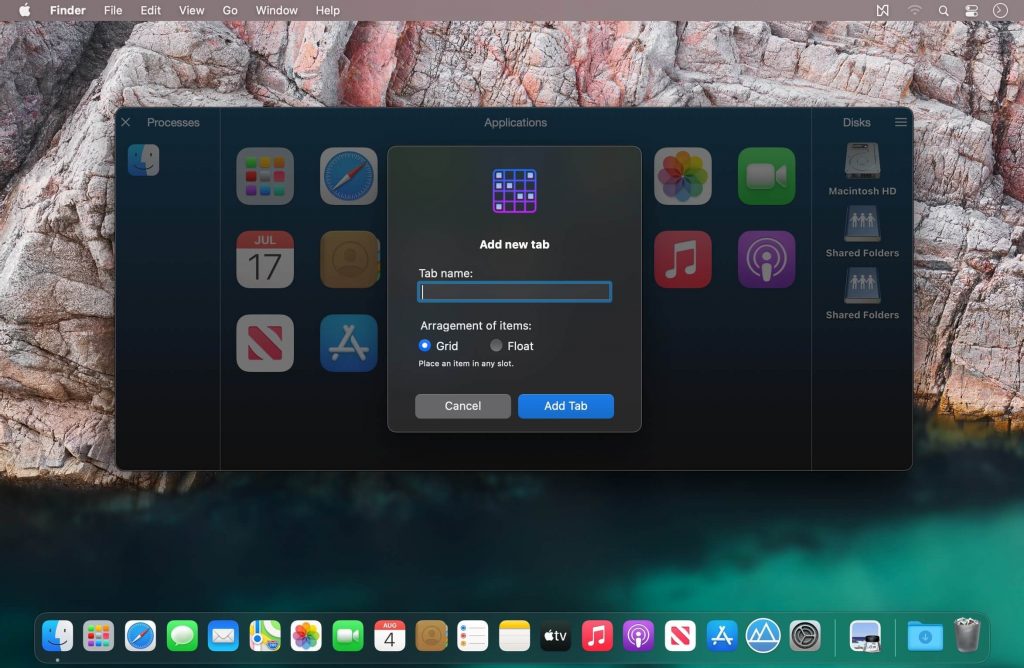Cancel the Add new tab dialog
Screen dimensions: 1024x668
[x=462, y=406]
